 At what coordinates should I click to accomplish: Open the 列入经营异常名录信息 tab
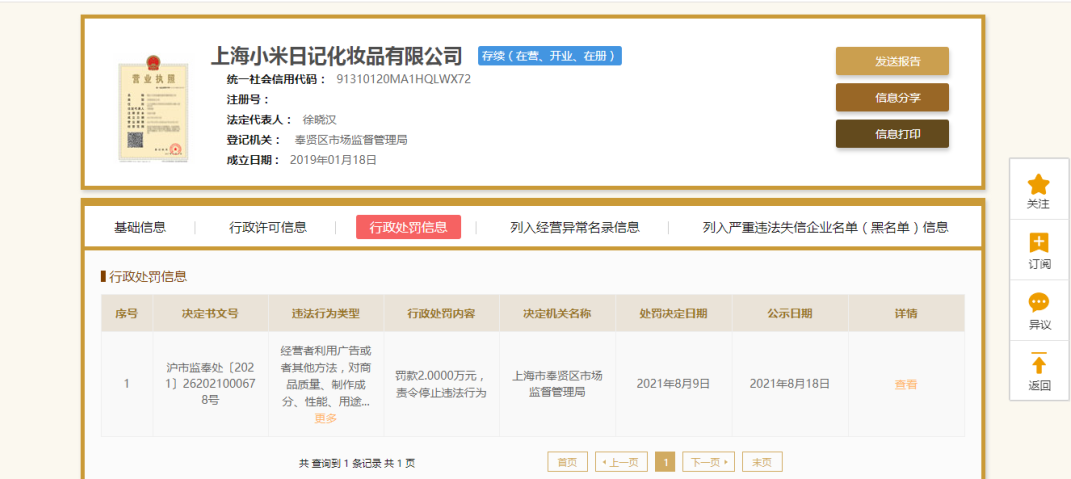(x=575, y=228)
